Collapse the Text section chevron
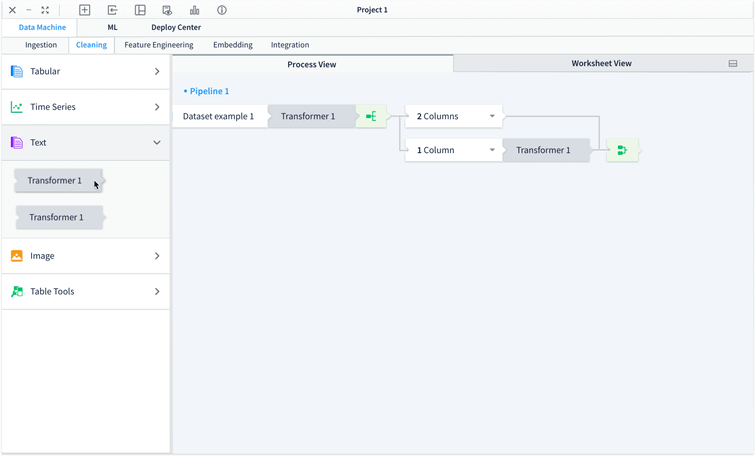 (157, 143)
